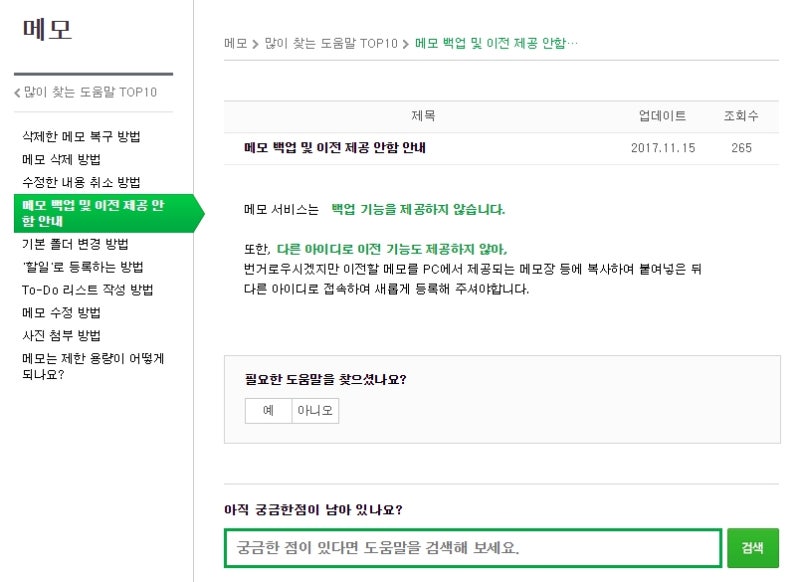The height and width of the screenshot is (582, 800).
Task: Answer 예 to helpful question
Action: [x=268, y=411]
